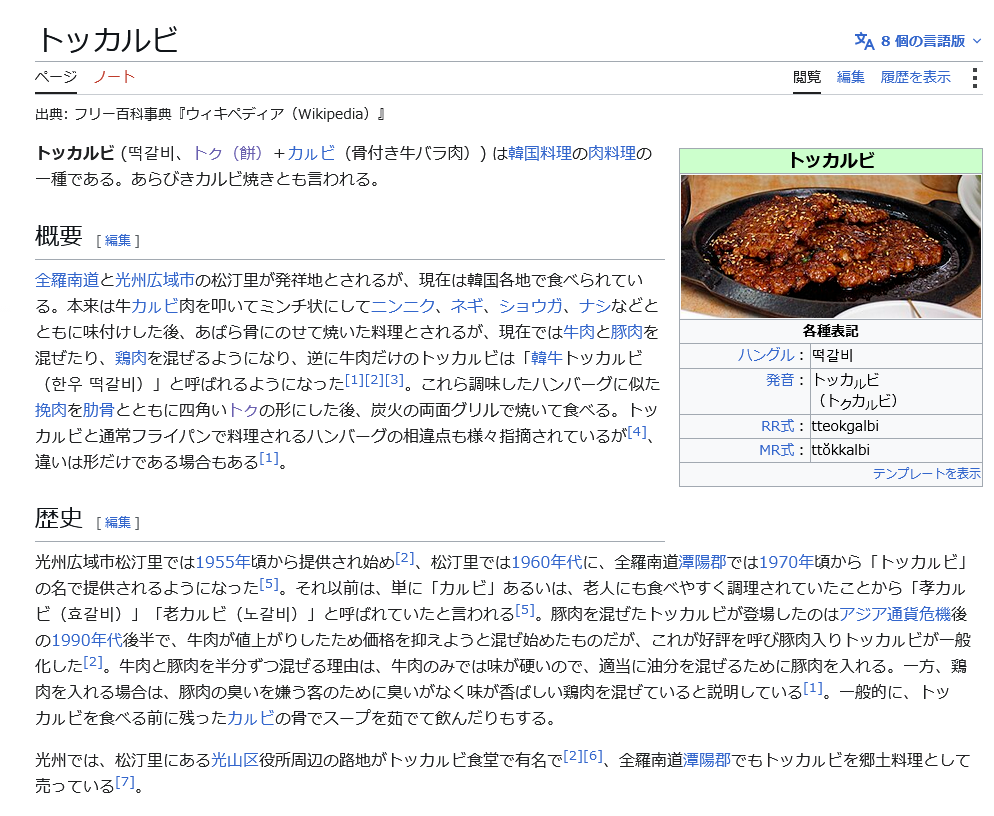Switch to the ノート tab
Image resolution: width=994 pixels, height=816 pixels.
coord(114,77)
